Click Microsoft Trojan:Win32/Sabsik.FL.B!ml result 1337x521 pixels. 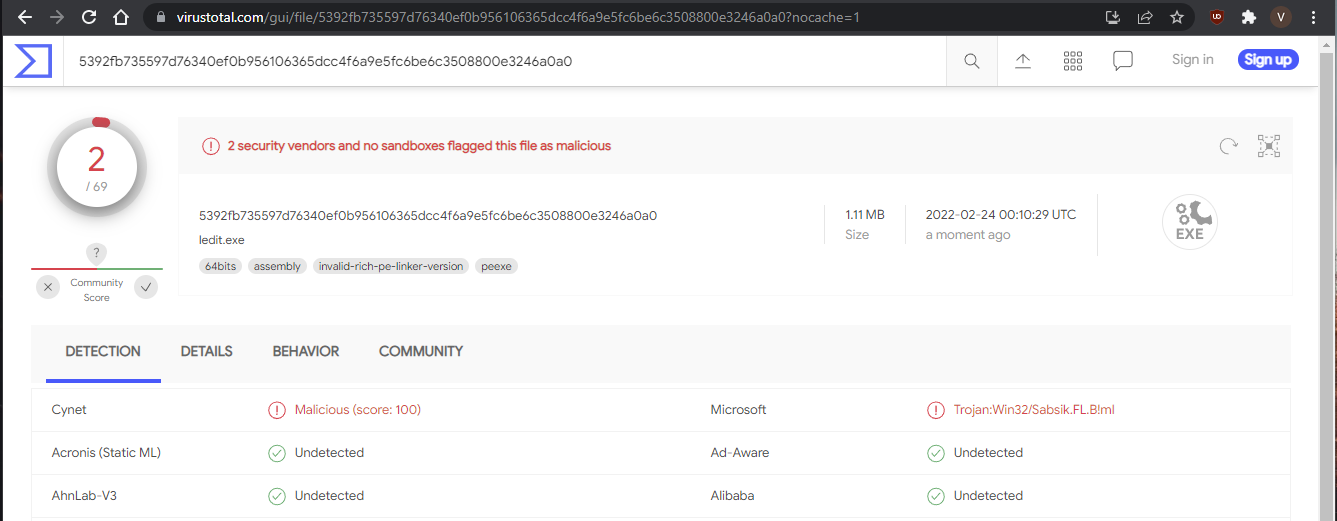pyautogui.click(x=1034, y=410)
